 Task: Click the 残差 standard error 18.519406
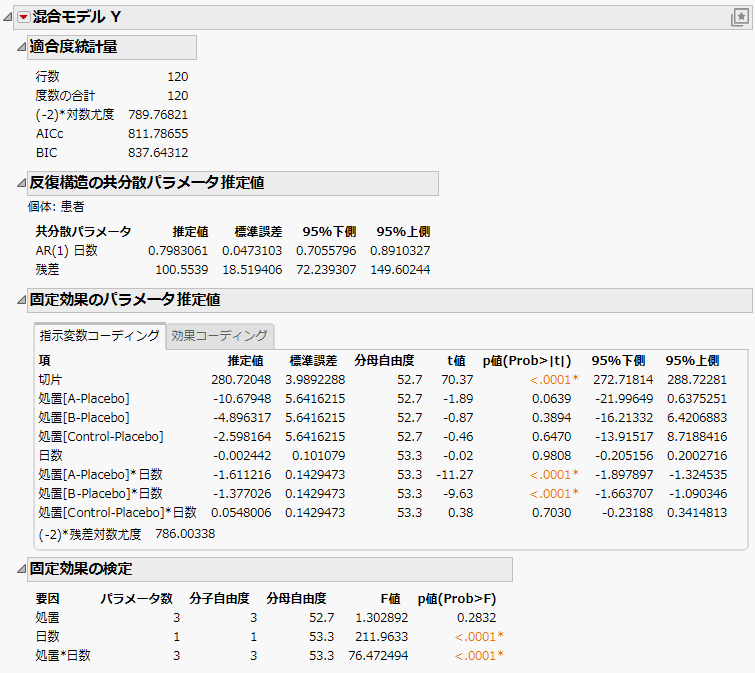pyautogui.click(x=252, y=270)
